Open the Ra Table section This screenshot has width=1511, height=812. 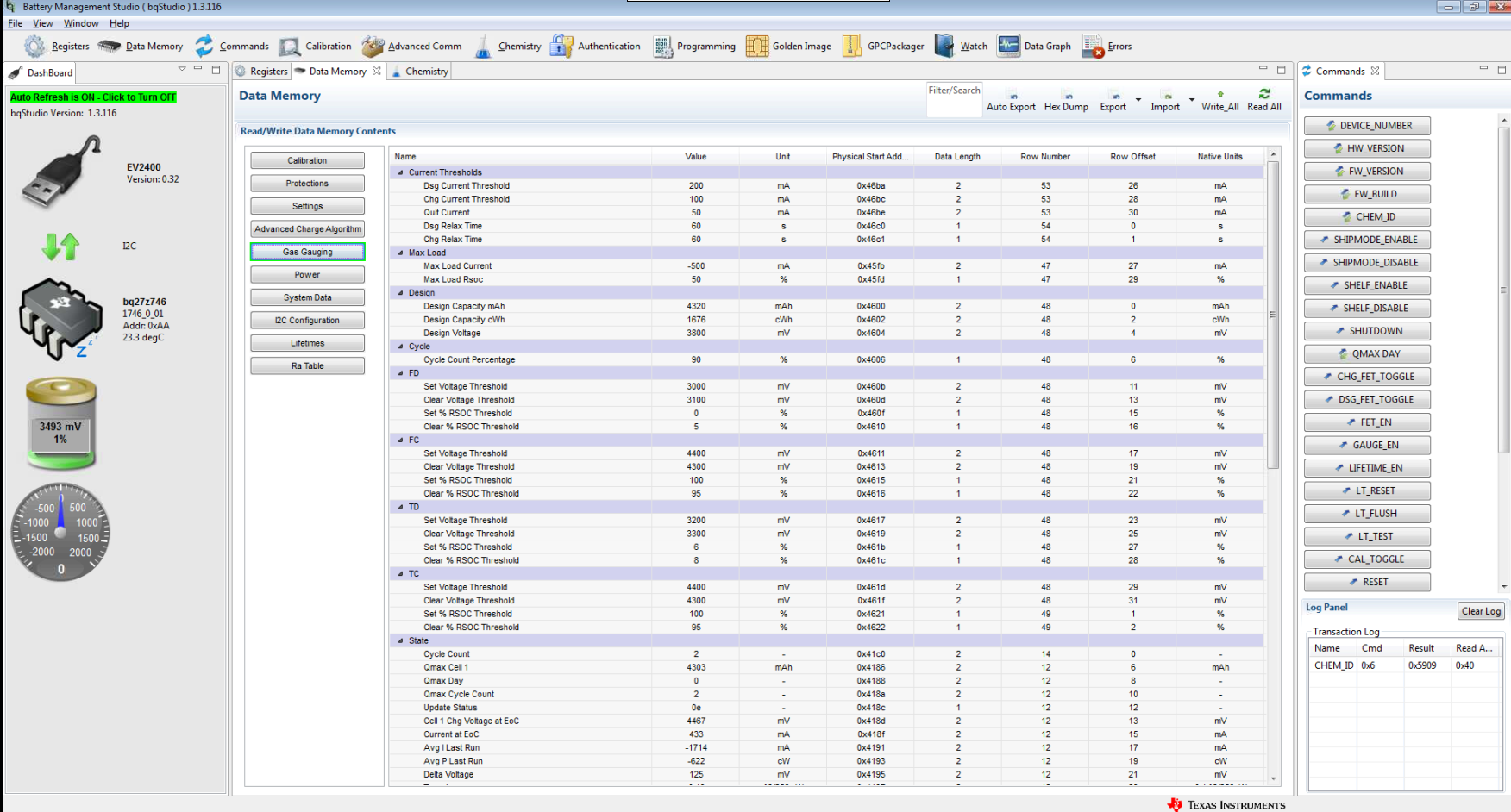(x=307, y=366)
